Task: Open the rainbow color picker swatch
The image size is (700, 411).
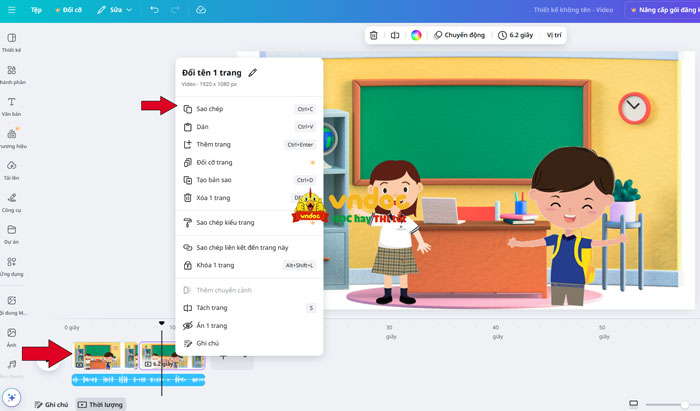Action: (416, 35)
